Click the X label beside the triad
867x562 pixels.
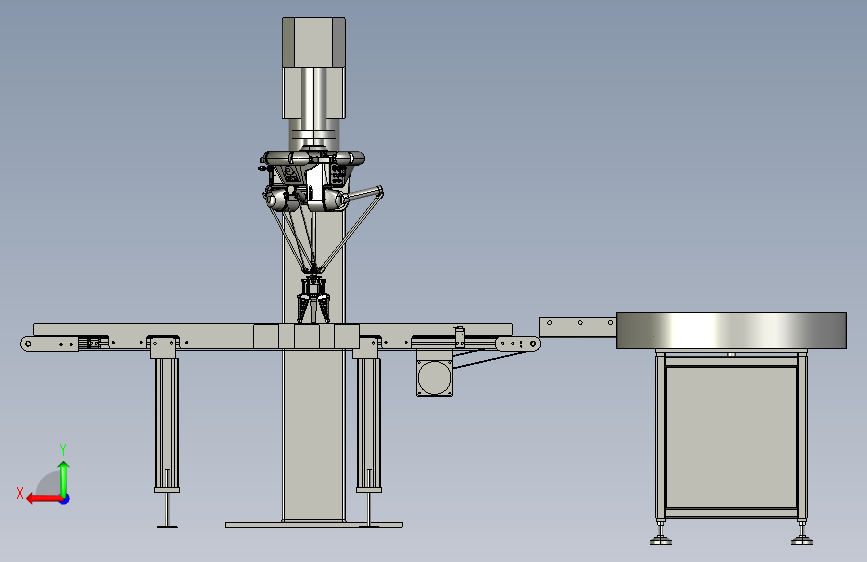click(x=20, y=493)
